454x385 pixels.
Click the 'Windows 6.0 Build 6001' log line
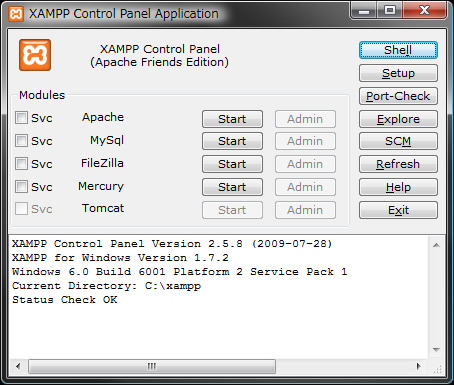(180, 272)
